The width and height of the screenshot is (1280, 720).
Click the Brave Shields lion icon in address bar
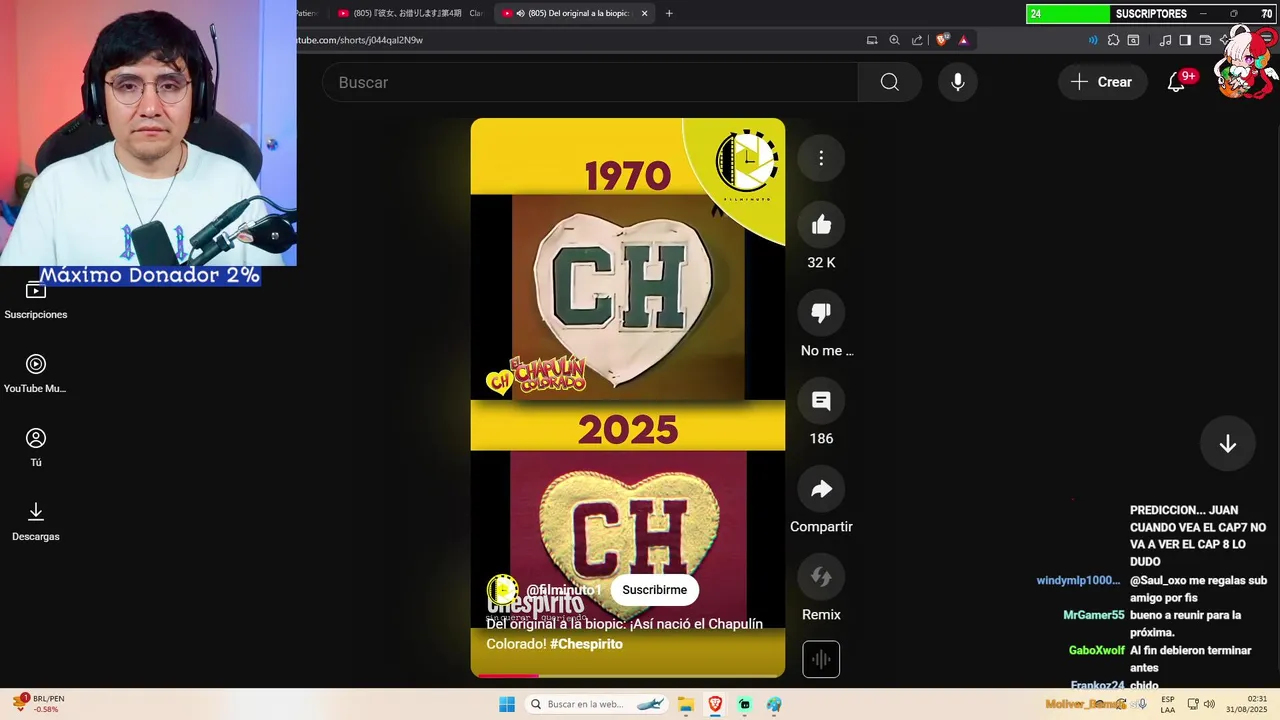(941, 40)
